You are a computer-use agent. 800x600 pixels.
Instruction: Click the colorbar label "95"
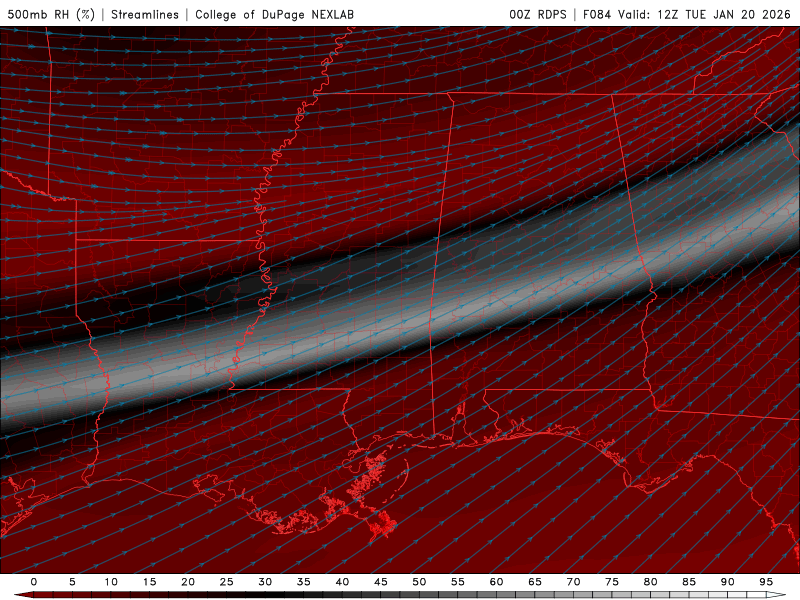pos(766,582)
